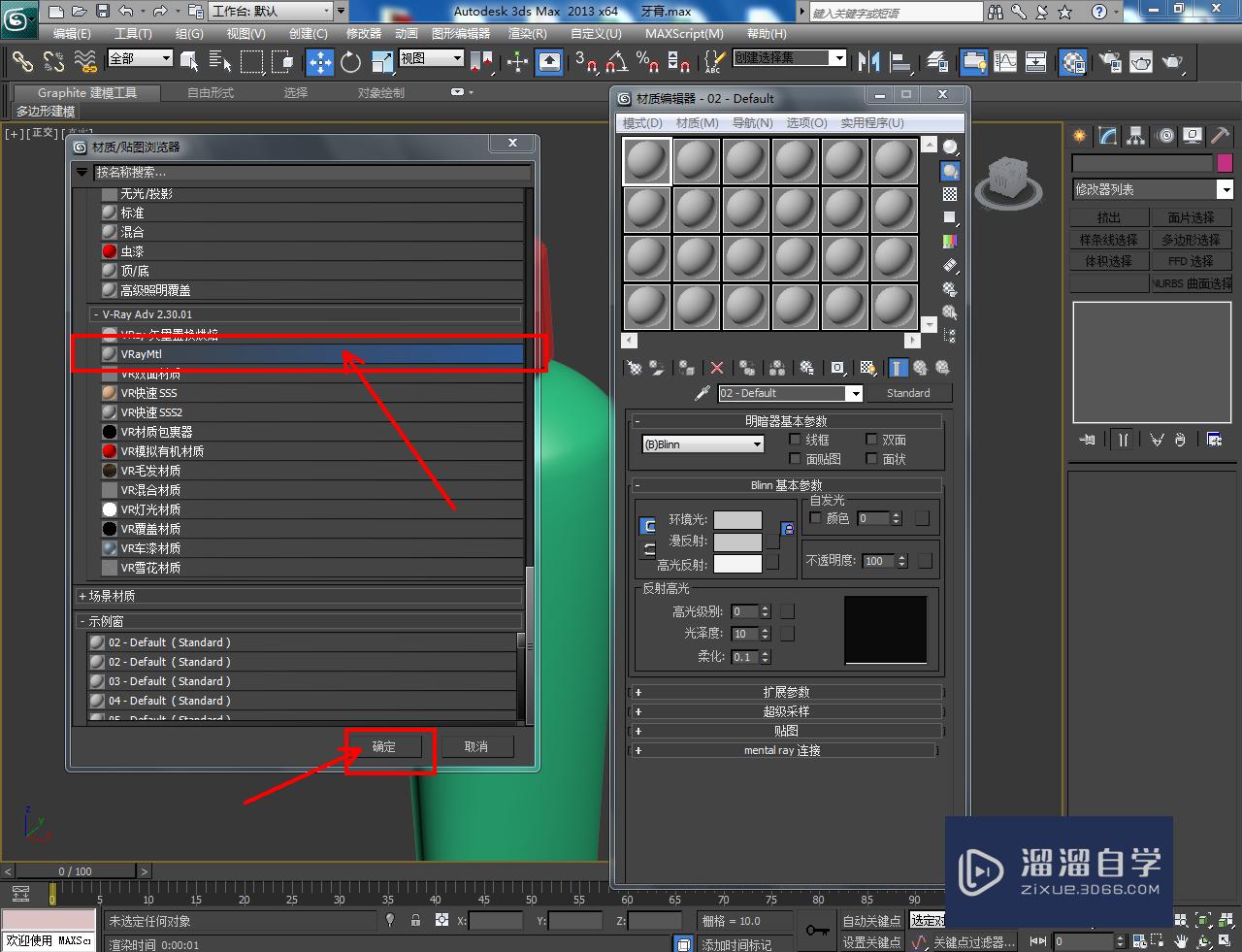
Task: Open Select by Name list icon
Action: tap(220, 62)
